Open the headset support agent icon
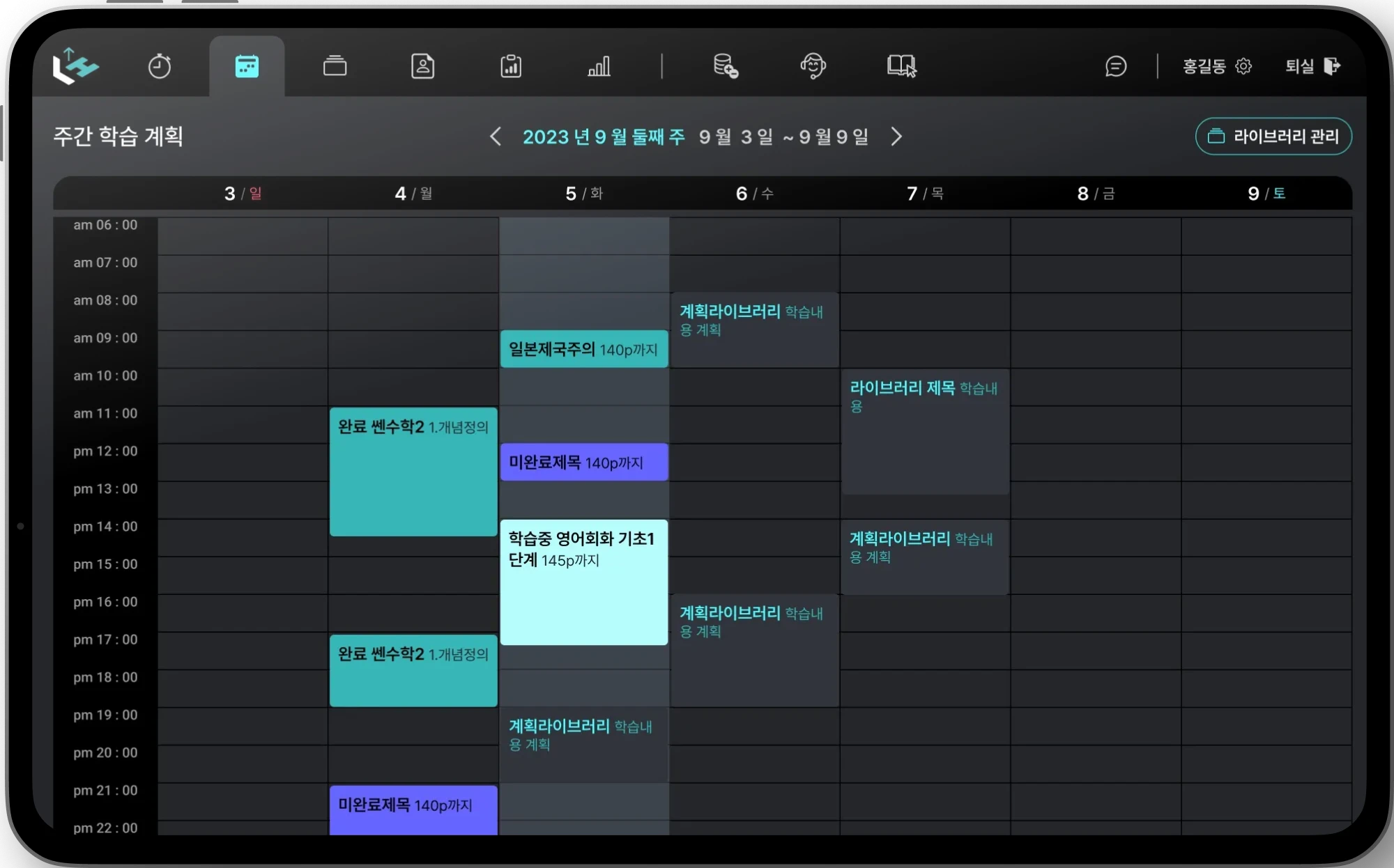The height and width of the screenshot is (868, 1394). pyautogui.click(x=813, y=66)
